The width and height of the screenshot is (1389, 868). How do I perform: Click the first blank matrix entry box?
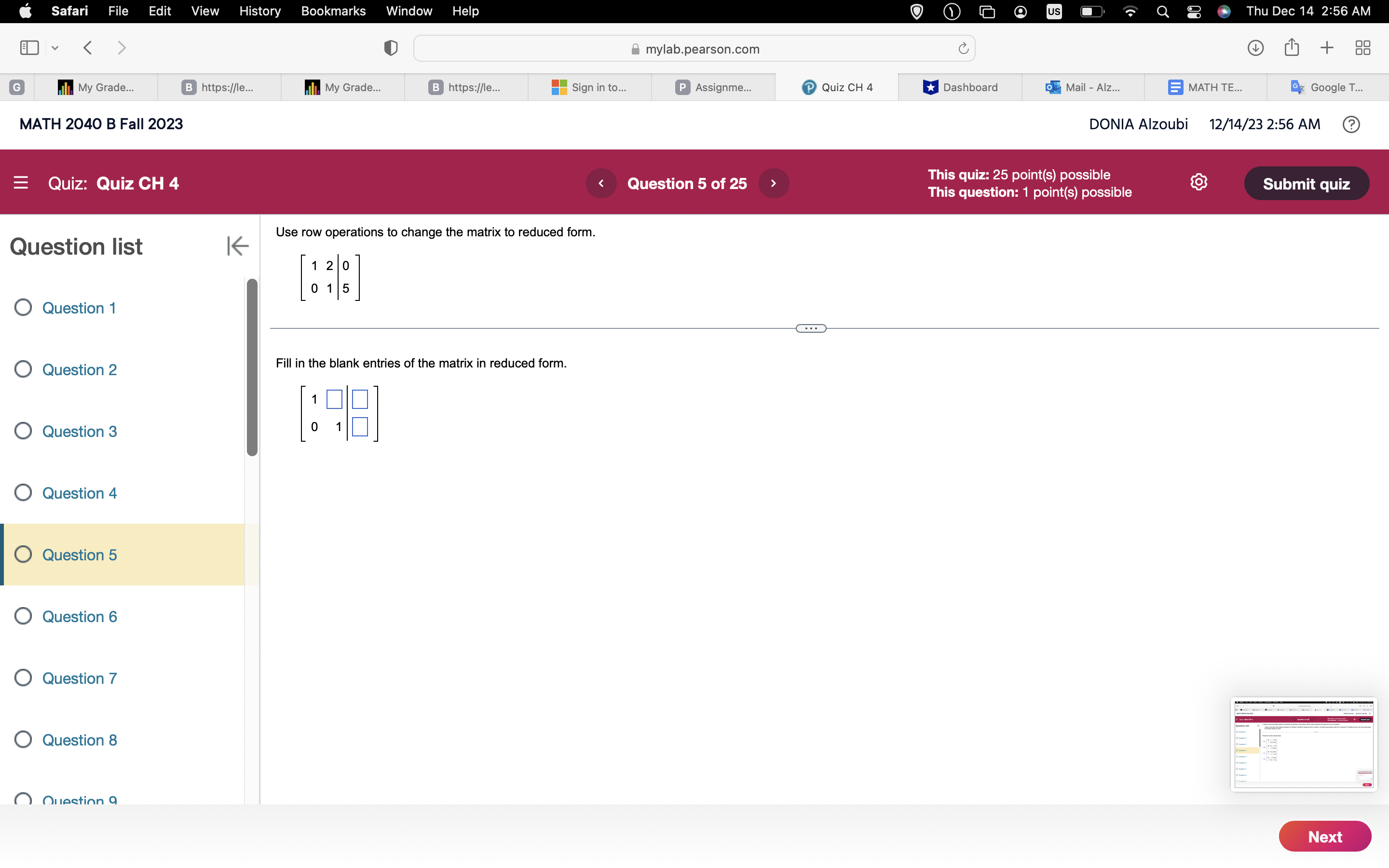coord(334,399)
